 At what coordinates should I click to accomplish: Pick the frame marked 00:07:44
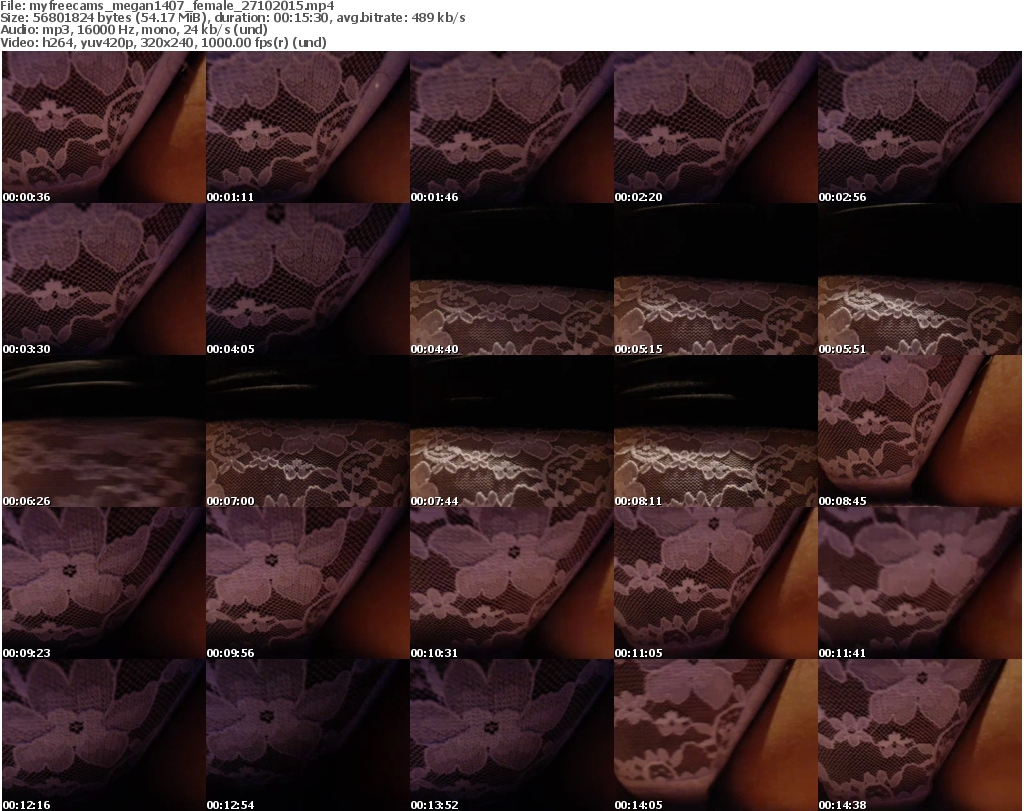pyautogui.click(x=511, y=432)
